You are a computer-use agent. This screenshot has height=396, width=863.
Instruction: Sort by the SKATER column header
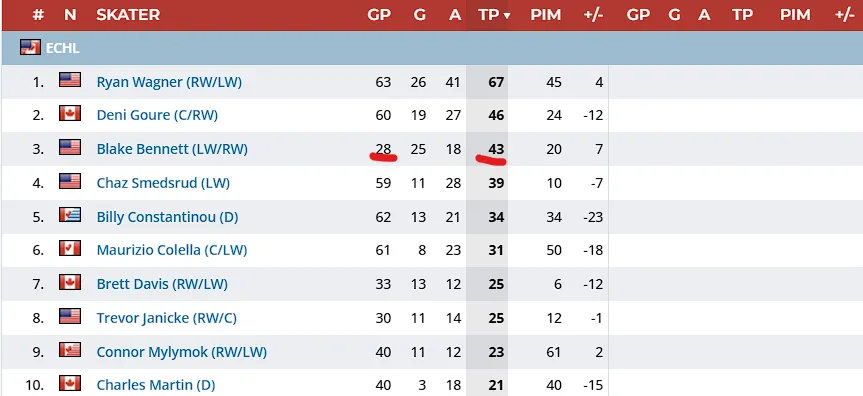[x=128, y=15]
